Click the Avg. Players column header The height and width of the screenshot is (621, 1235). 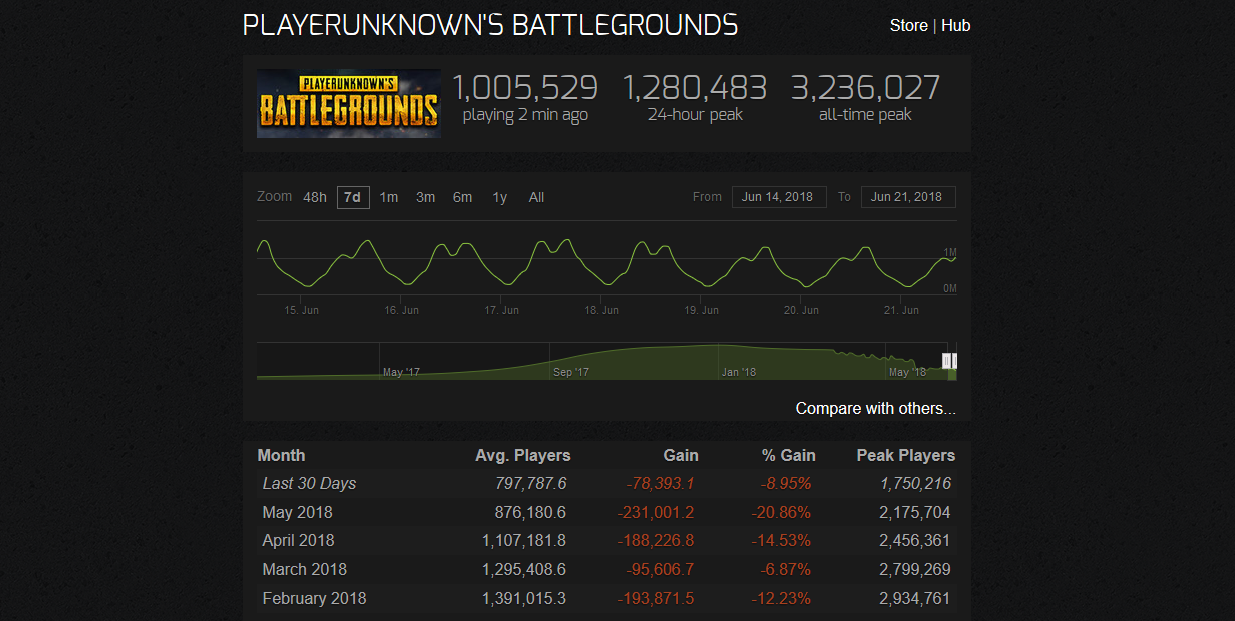click(522, 455)
